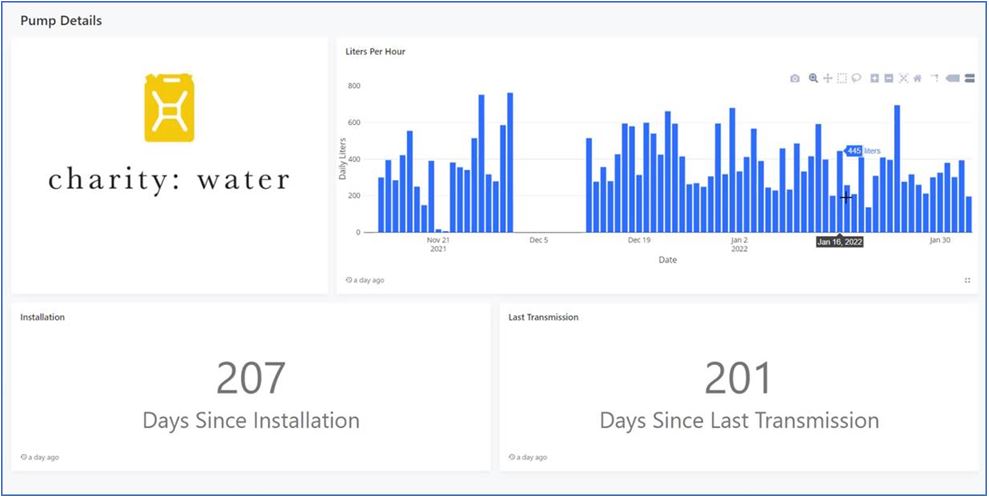The width and height of the screenshot is (989, 498).
Task: Show closest data on hover icon
Action: (x=952, y=78)
